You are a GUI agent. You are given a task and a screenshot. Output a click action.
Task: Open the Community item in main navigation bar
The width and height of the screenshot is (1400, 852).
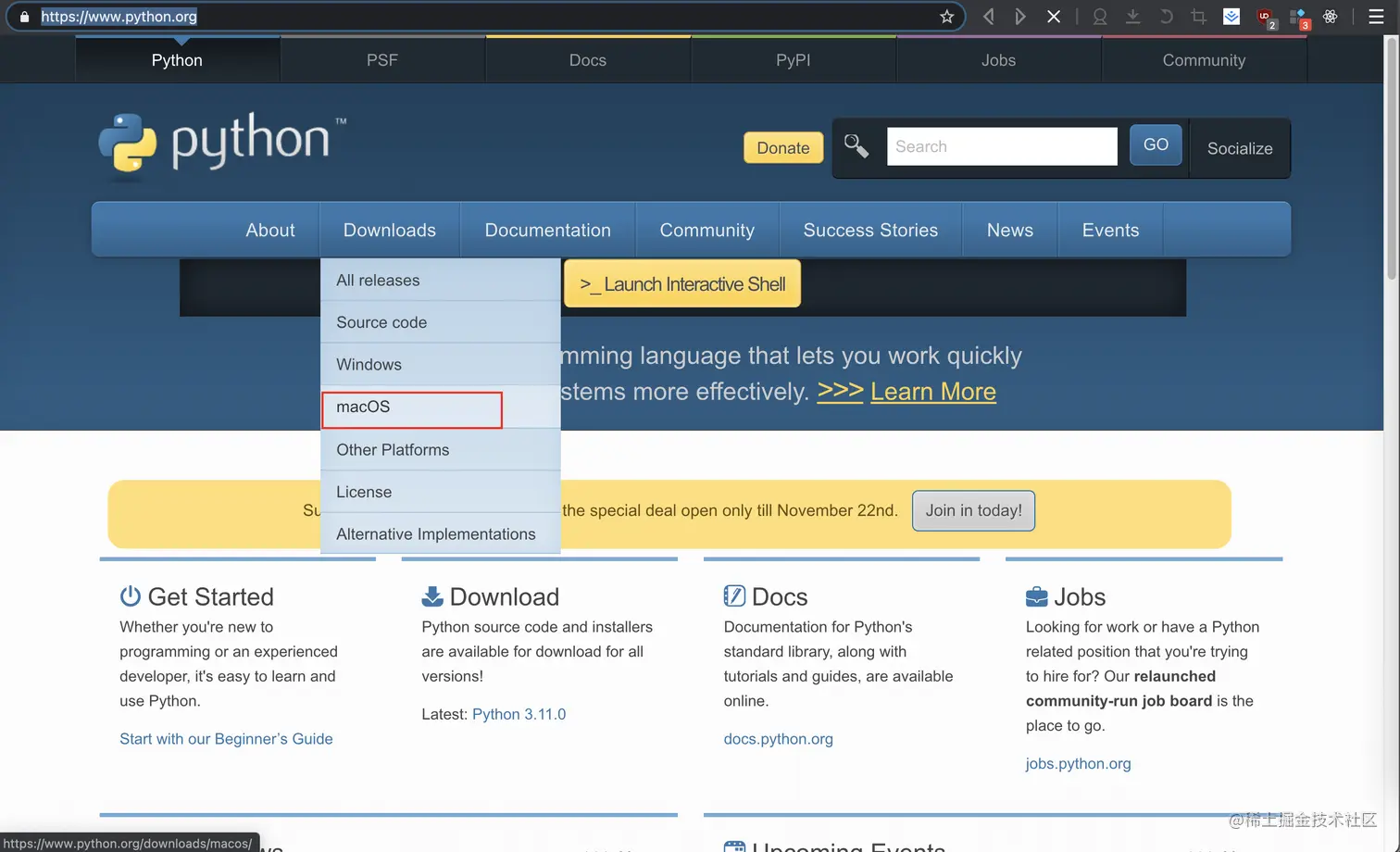tap(707, 230)
